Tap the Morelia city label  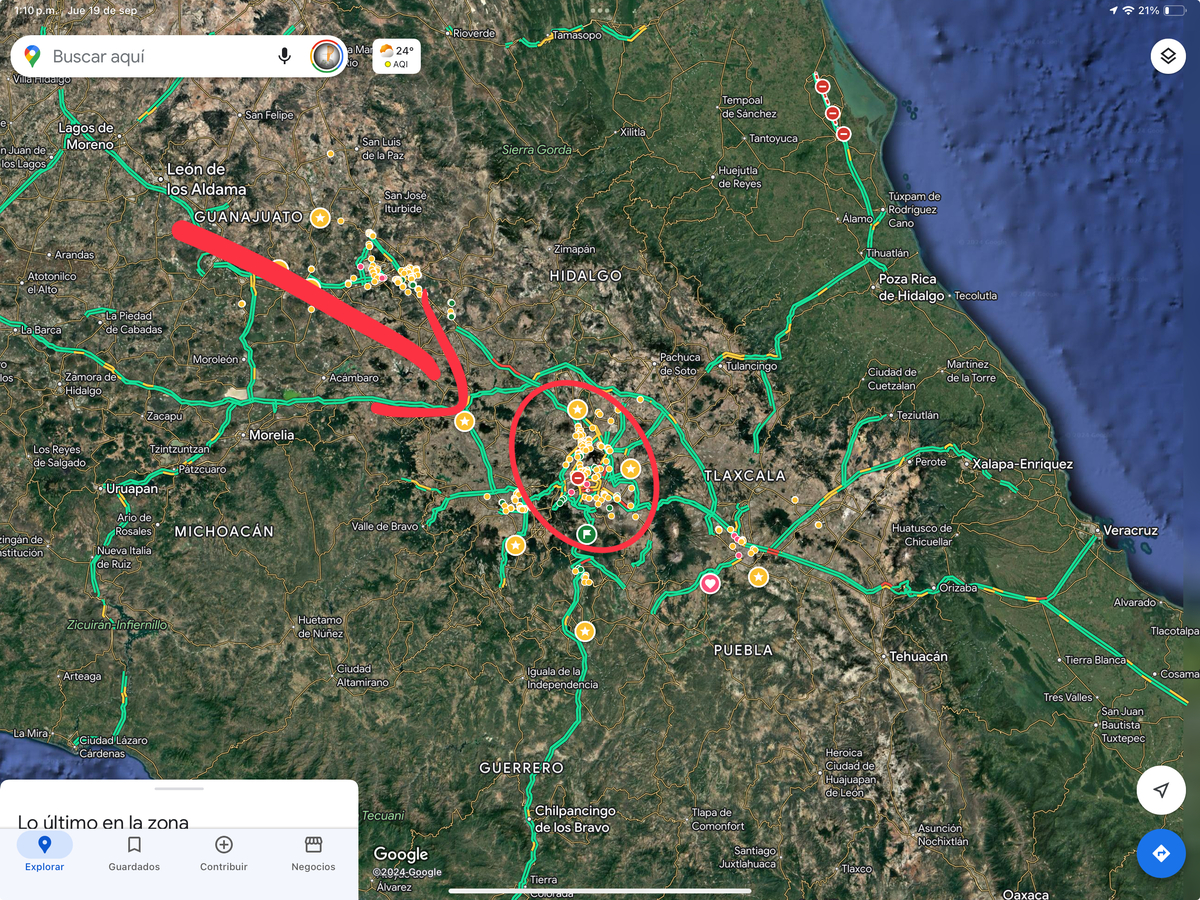(x=271, y=435)
